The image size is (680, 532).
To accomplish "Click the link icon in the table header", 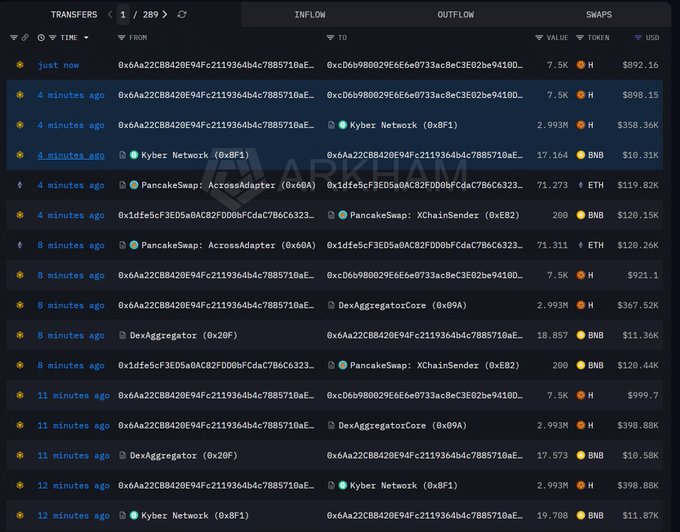I will [x=25, y=38].
